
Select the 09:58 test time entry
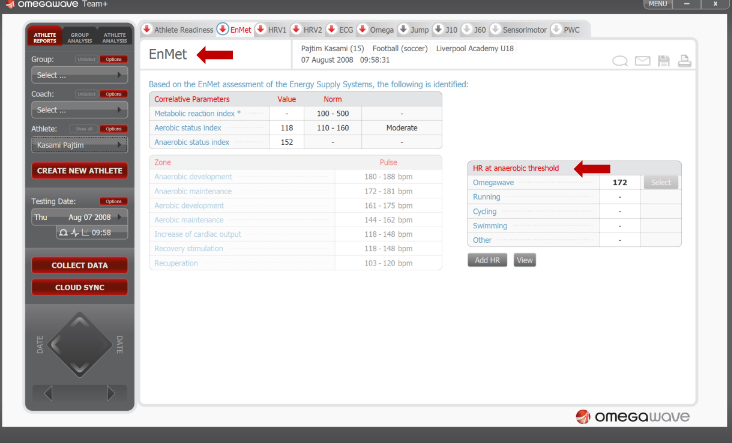[92, 232]
